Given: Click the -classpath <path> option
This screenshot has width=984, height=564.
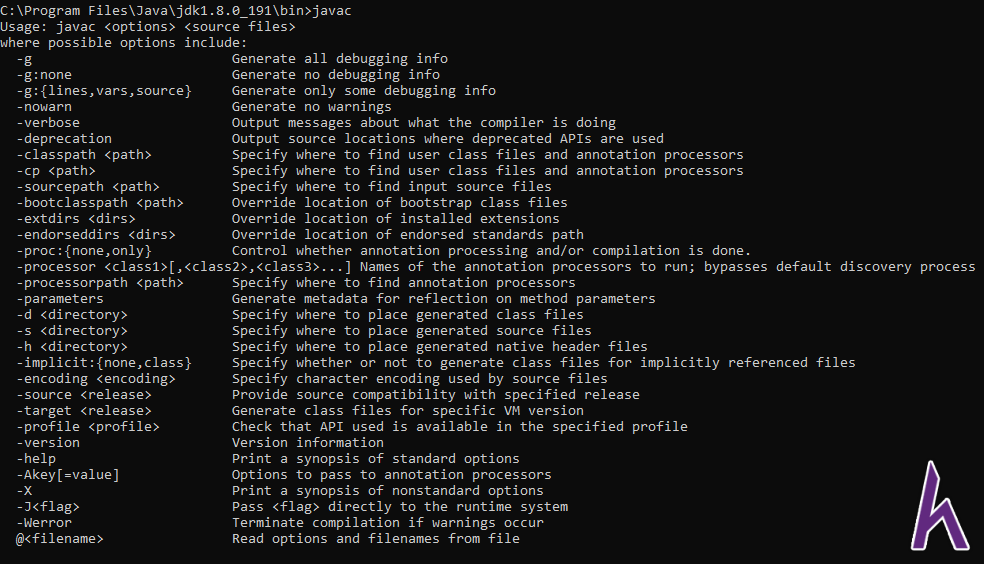Looking at the screenshot, I should pyautogui.click(x=84, y=154).
